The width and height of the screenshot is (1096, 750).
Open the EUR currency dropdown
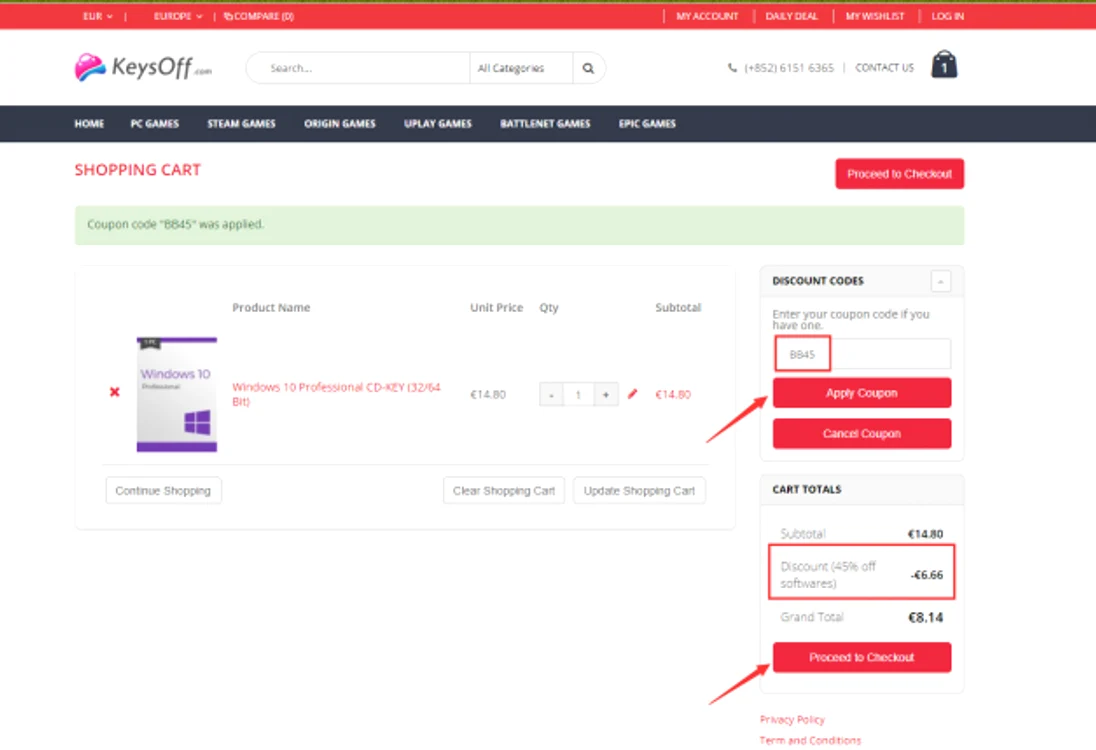point(98,16)
